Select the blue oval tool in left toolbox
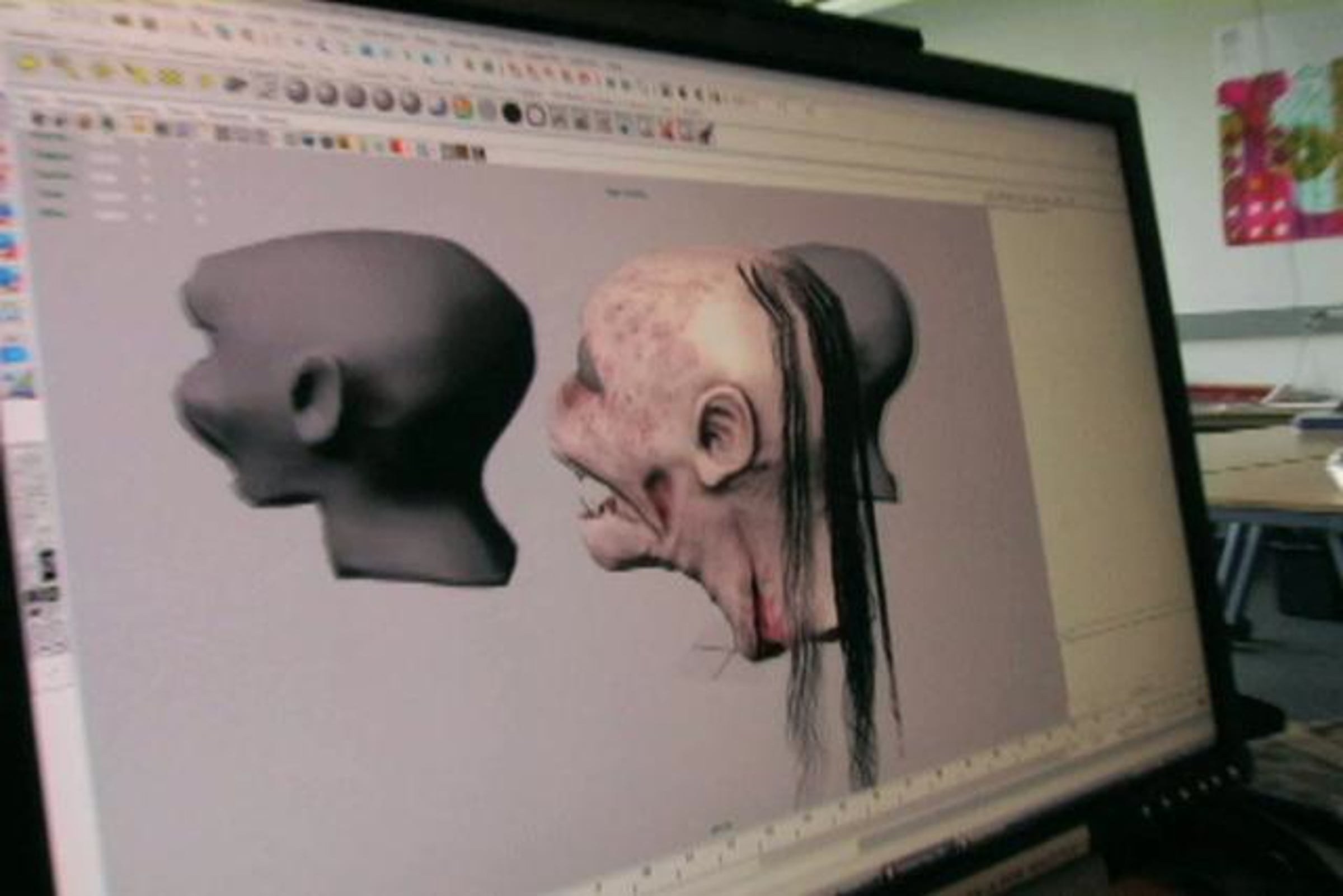This screenshot has height=896, width=1343. point(15,354)
